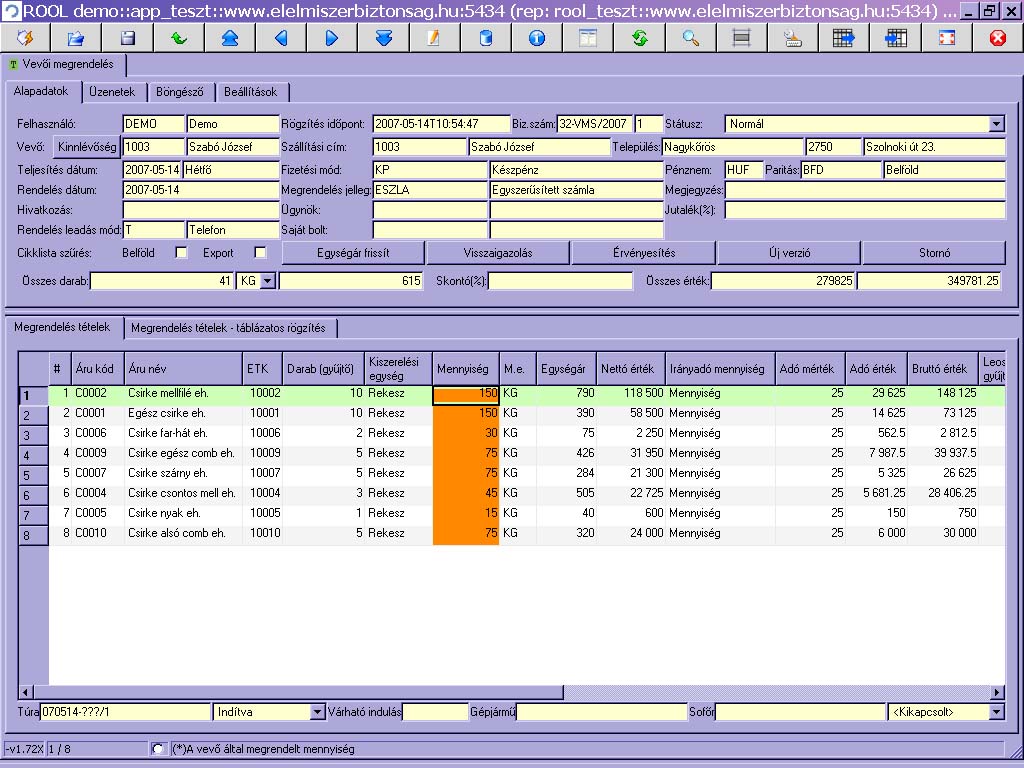Image resolution: width=1024 pixels, height=768 pixels.
Task: Select the radio button in the status bar
Action: (x=157, y=748)
